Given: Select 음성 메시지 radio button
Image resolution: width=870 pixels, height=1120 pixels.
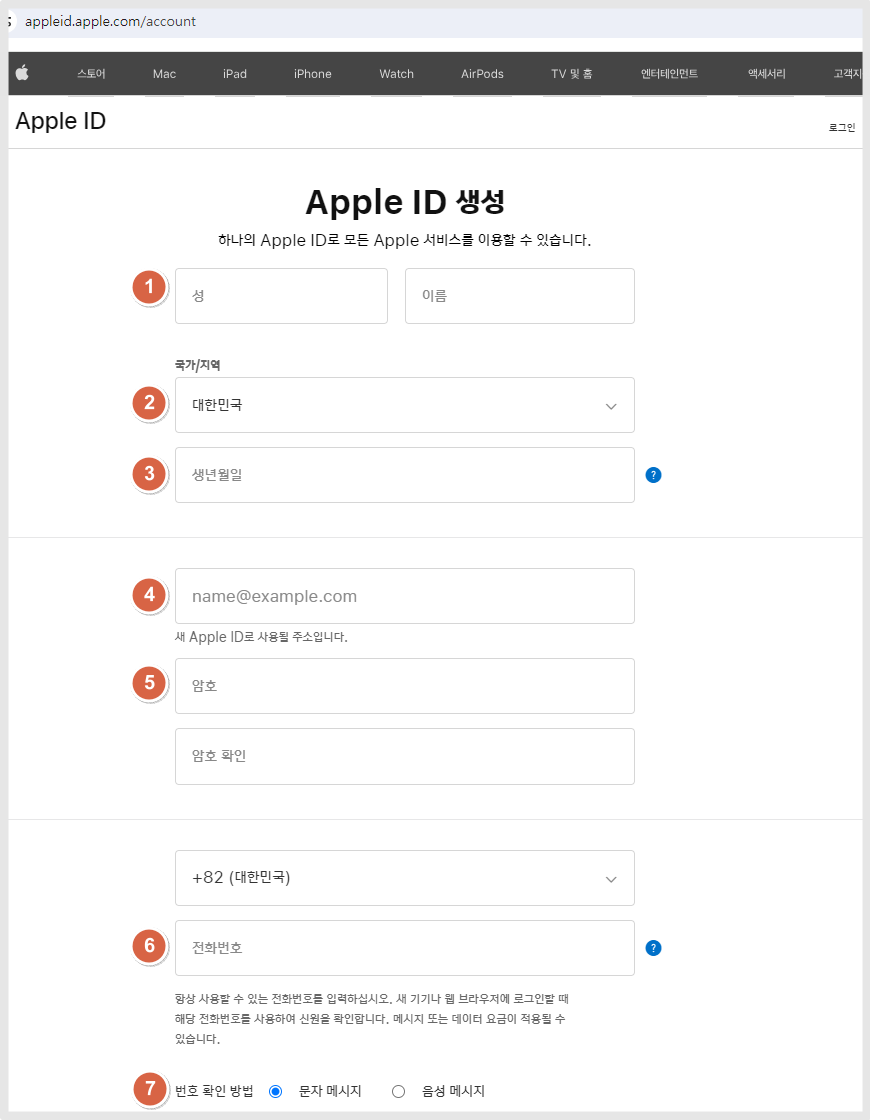Looking at the screenshot, I should (x=399, y=1091).
